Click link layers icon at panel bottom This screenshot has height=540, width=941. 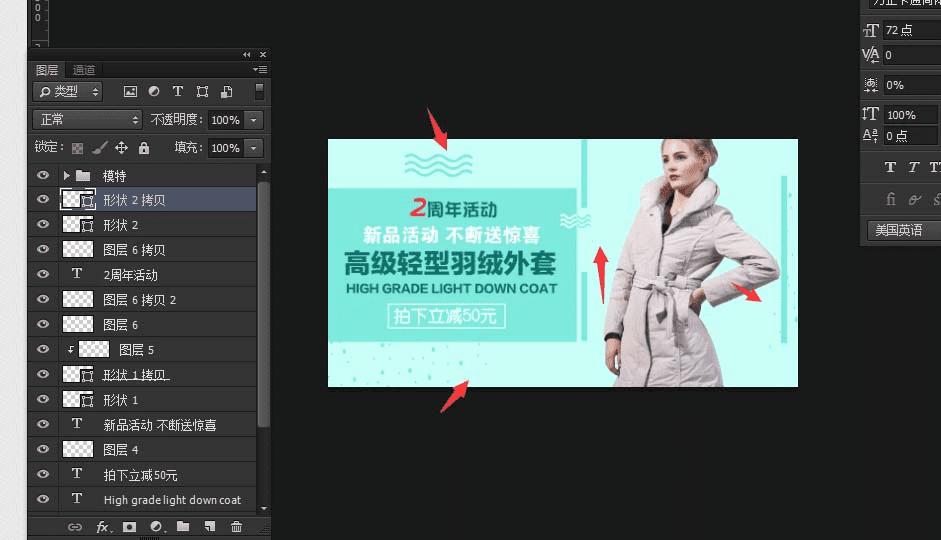74,527
